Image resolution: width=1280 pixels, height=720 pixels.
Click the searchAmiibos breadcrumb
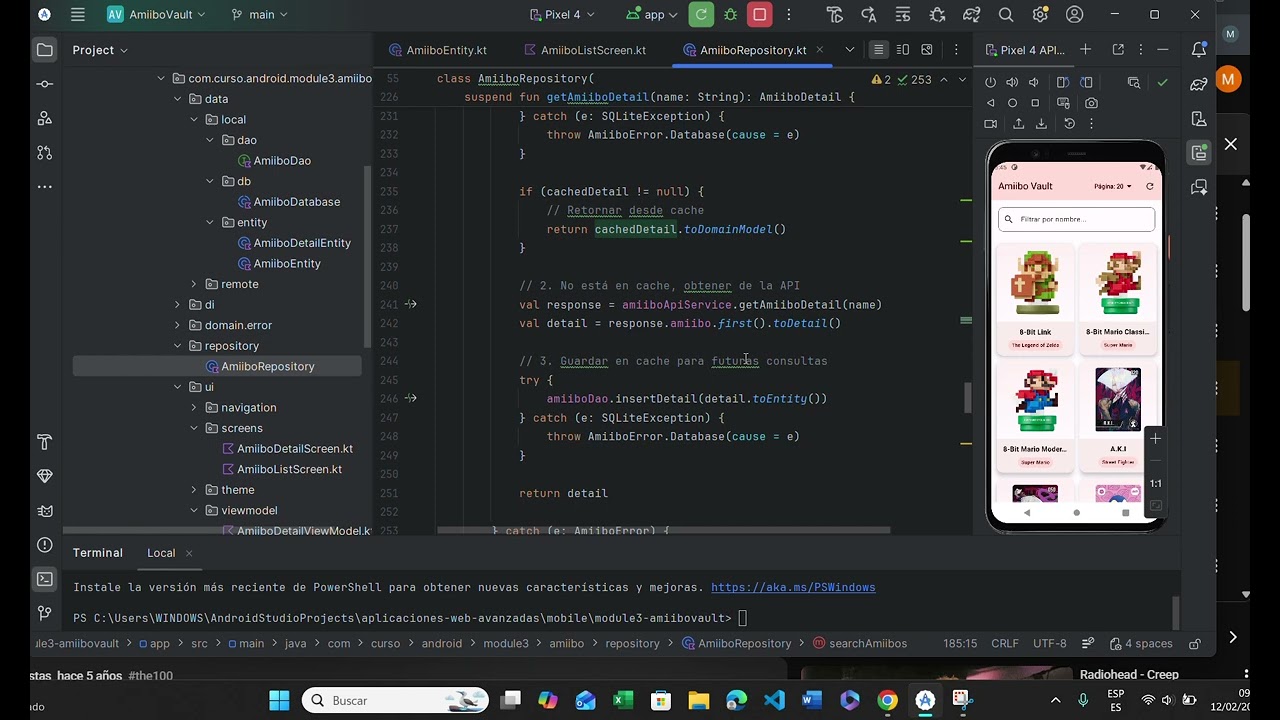859,643
